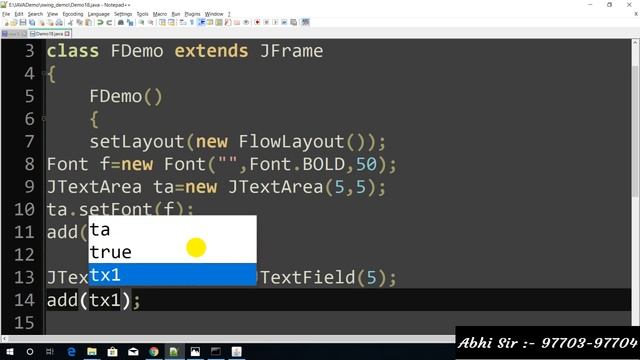The image size is (640, 360).
Task: Open Windows Start menu
Action: [9, 351]
